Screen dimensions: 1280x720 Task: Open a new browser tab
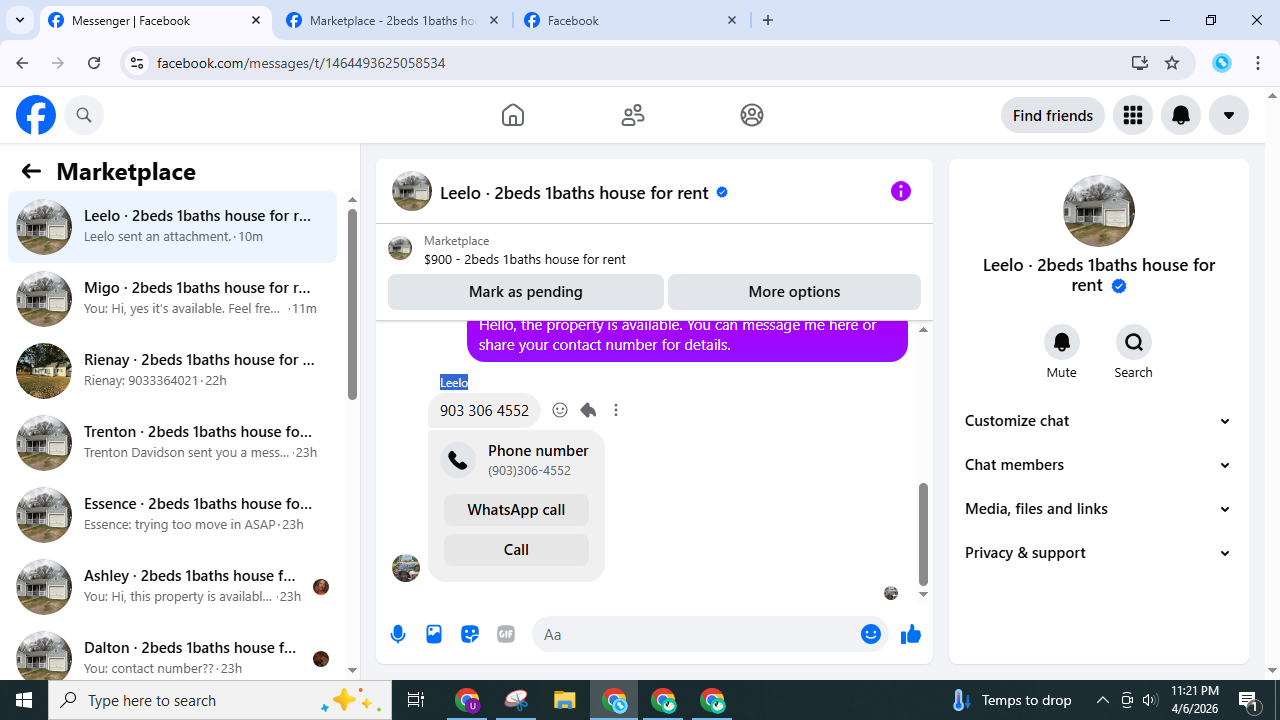768,20
